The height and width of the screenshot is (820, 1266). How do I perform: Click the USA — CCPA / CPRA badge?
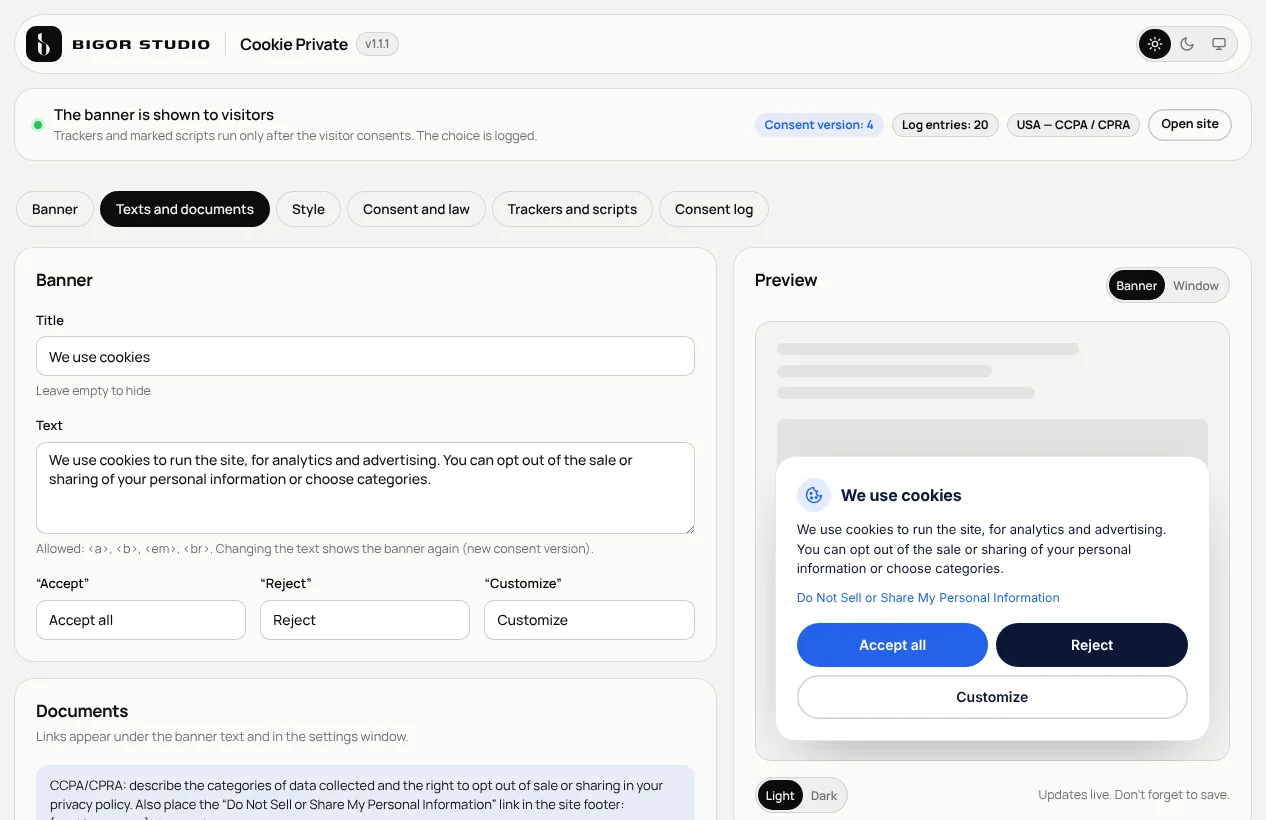pos(1073,125)
